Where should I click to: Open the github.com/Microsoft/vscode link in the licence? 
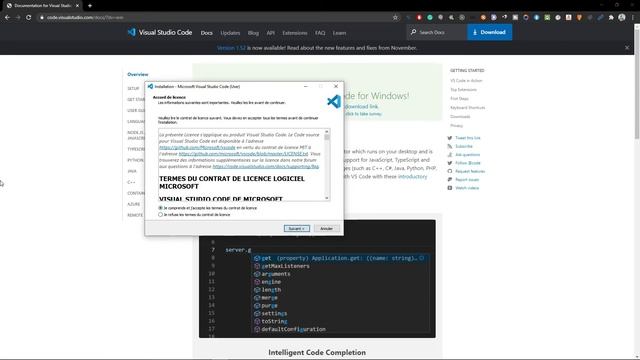coord(197,147)
